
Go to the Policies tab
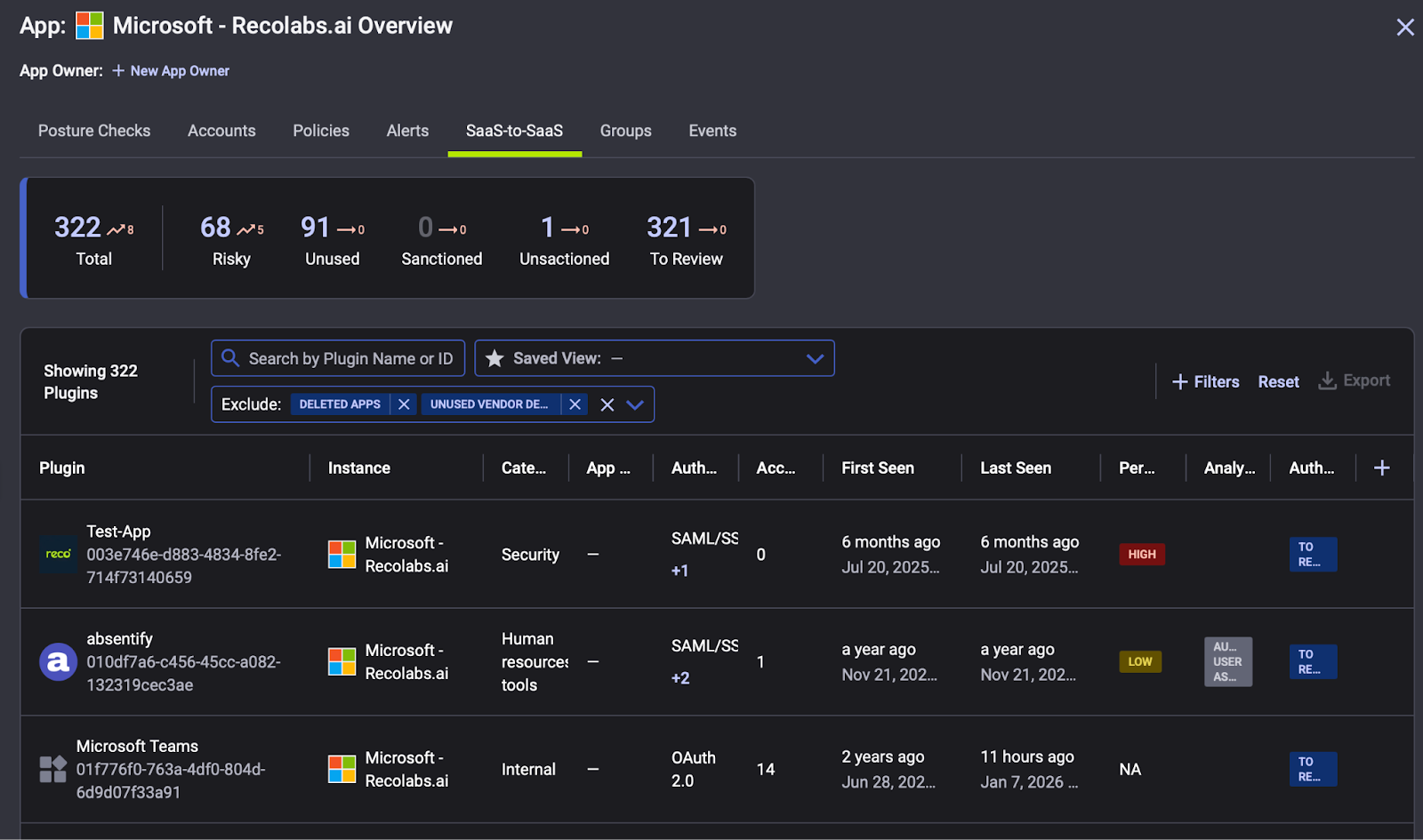tap(321, 131)
